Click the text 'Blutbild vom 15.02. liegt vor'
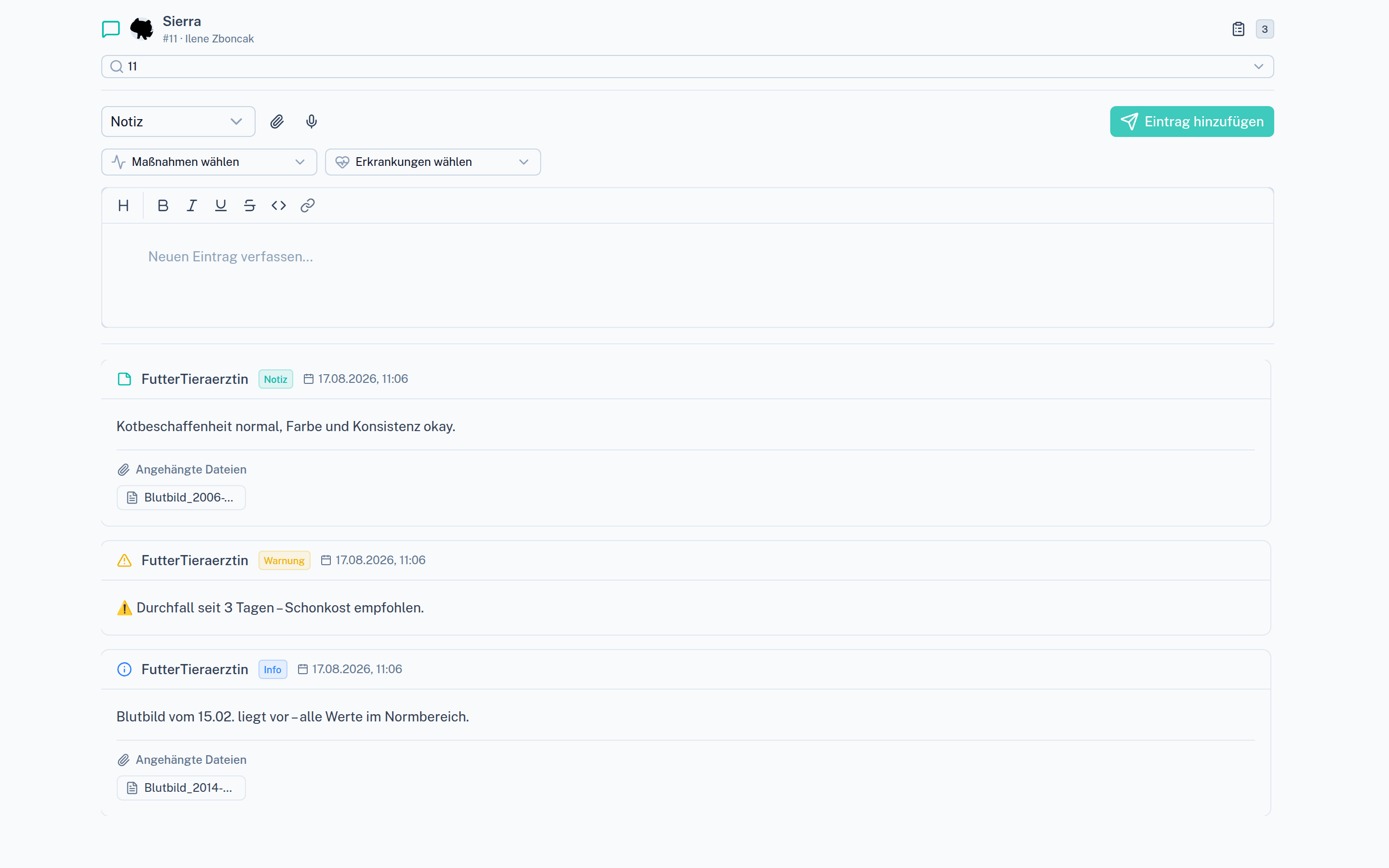 point(203,717)
